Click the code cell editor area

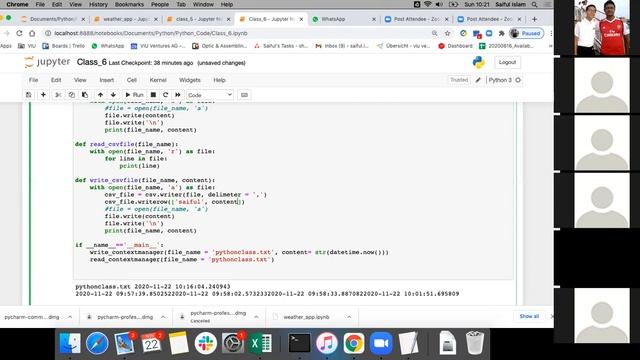coord(293,191)
